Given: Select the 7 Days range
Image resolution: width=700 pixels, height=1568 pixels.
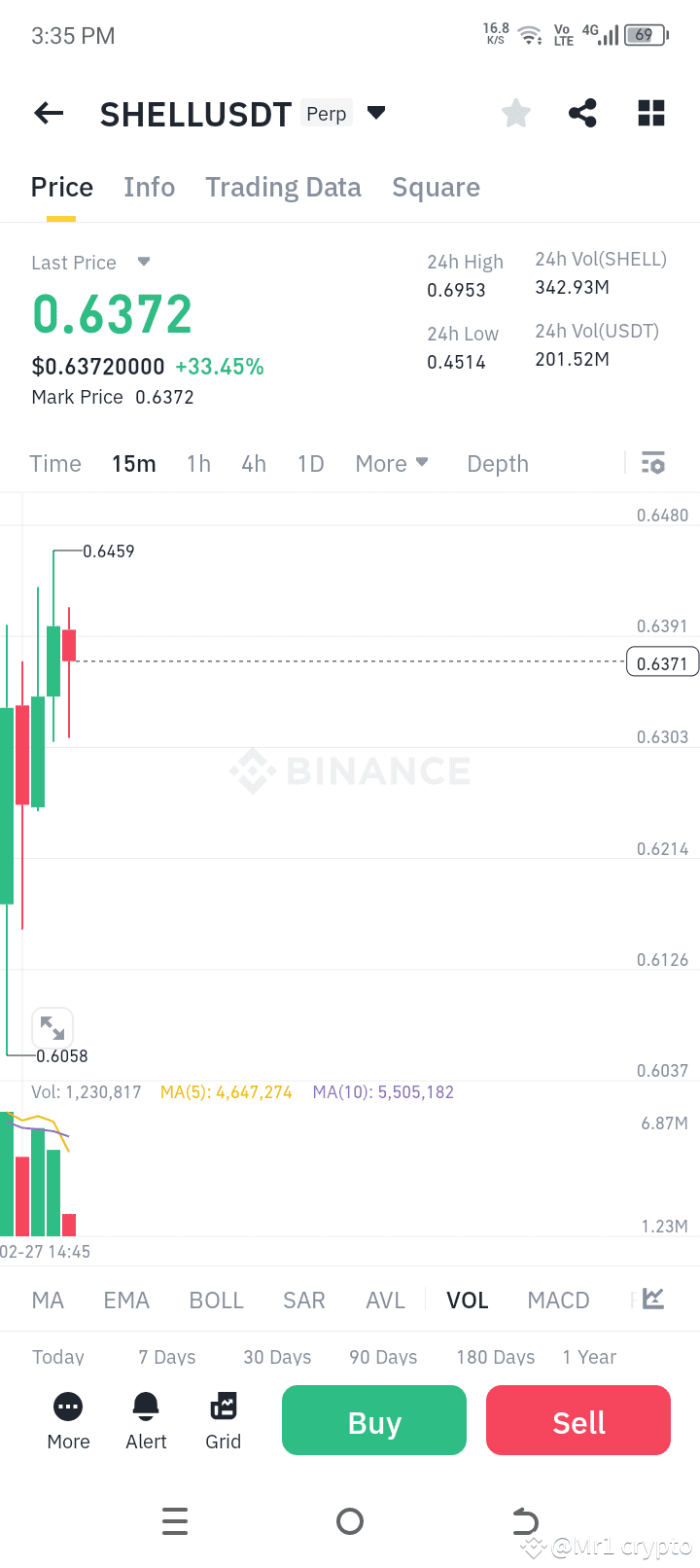Looking at the screenshot, I should 165,1357.
